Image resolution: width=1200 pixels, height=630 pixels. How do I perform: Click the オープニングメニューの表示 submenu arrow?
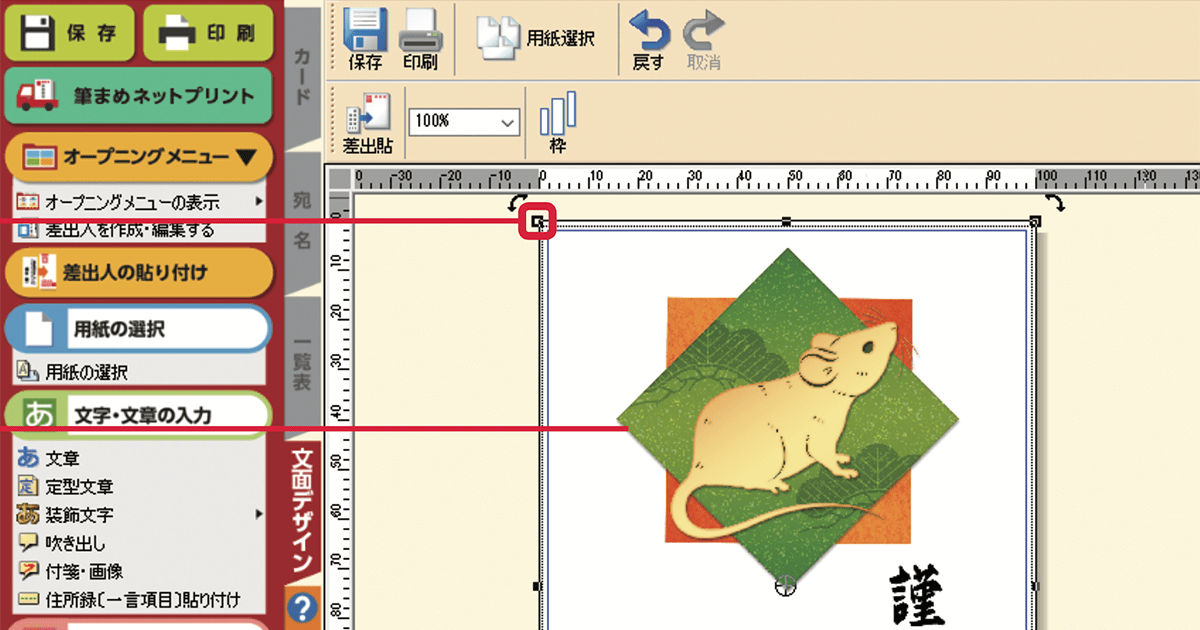(x=259, y=202)
